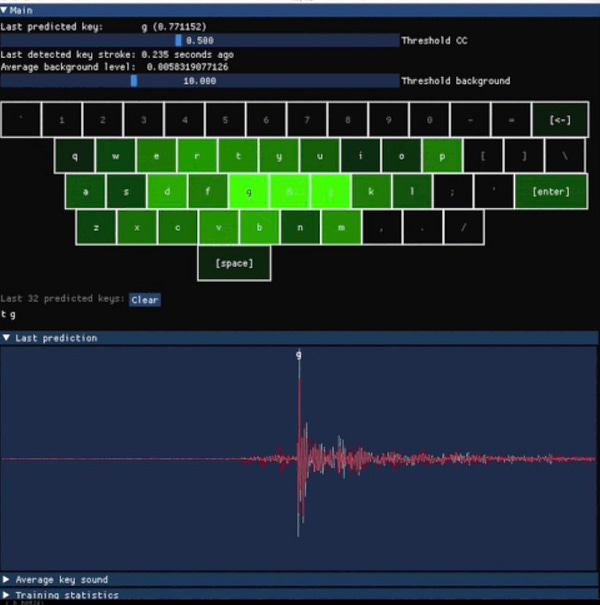Click the comma key
The height and width of the screenshot is (605, 600).
click(382, 227)
